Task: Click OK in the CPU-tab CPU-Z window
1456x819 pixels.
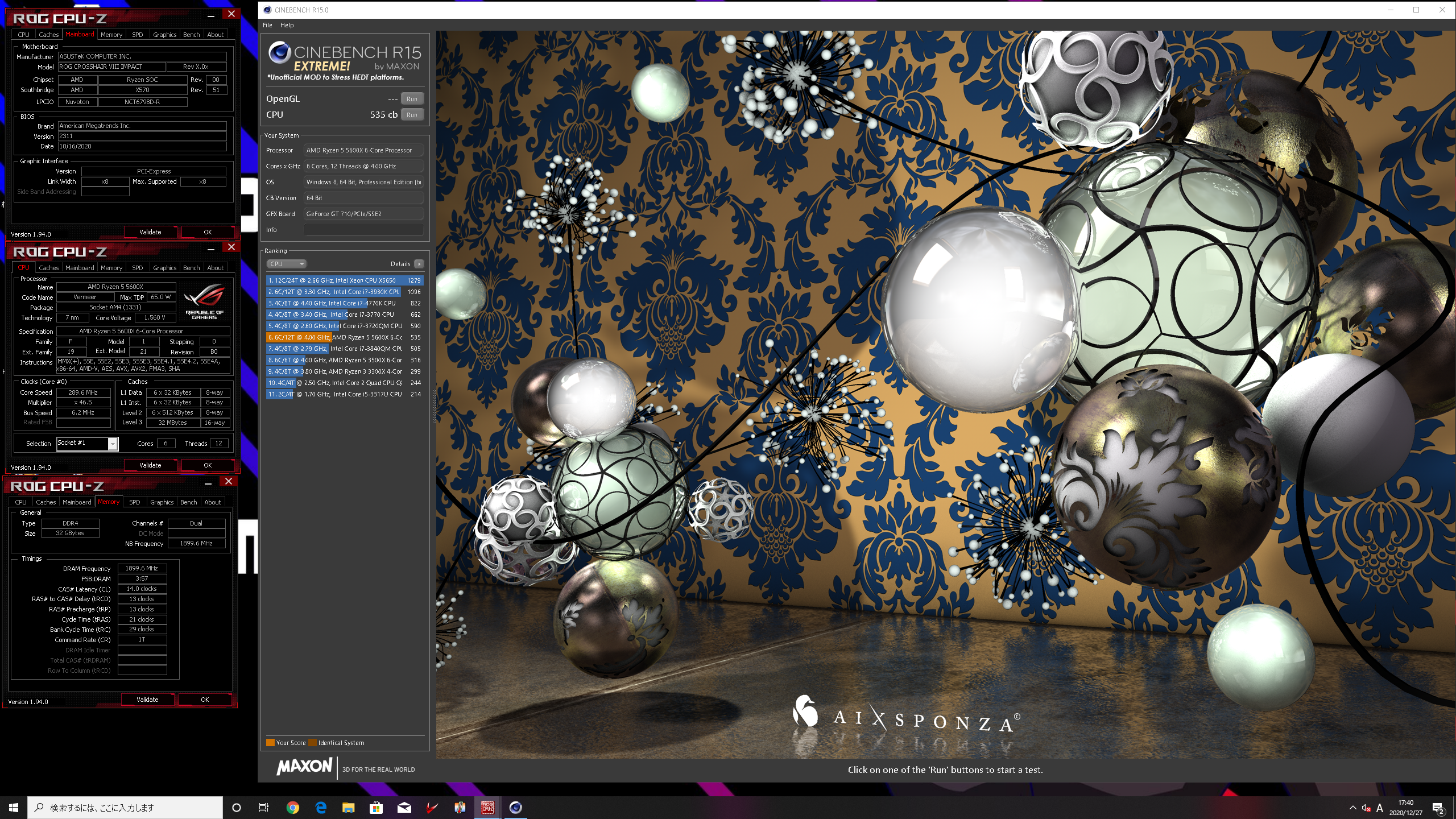Action: click(208, 465)
